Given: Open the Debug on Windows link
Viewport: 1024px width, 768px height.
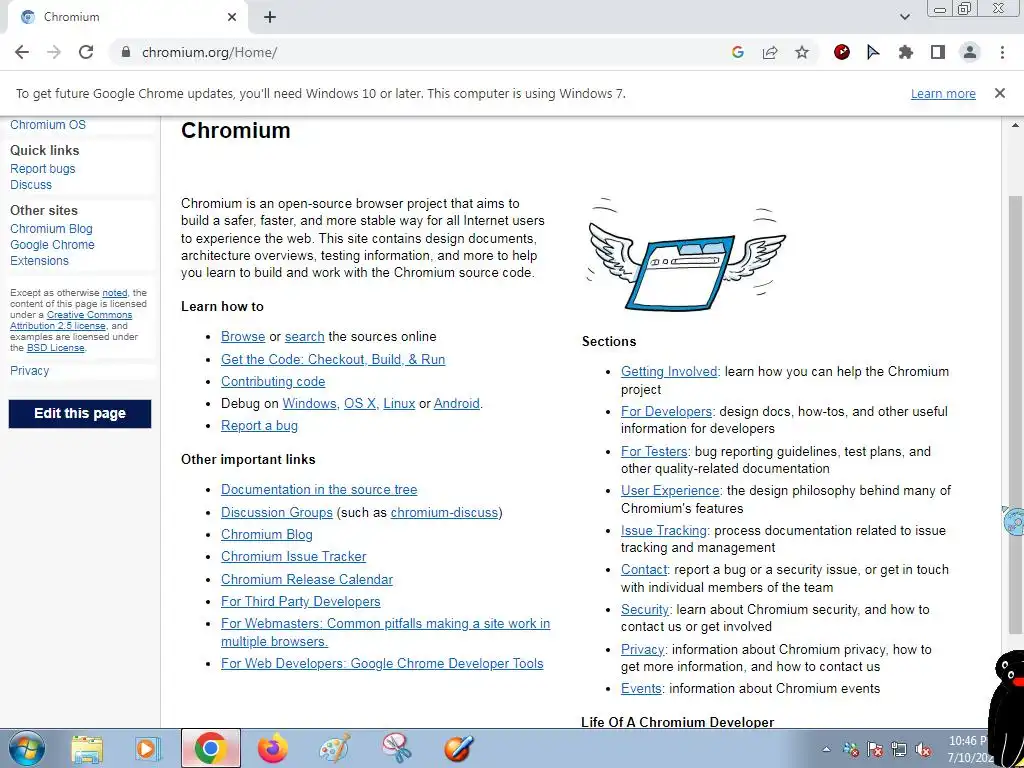Looking at the screenshot, I should 310,404.
